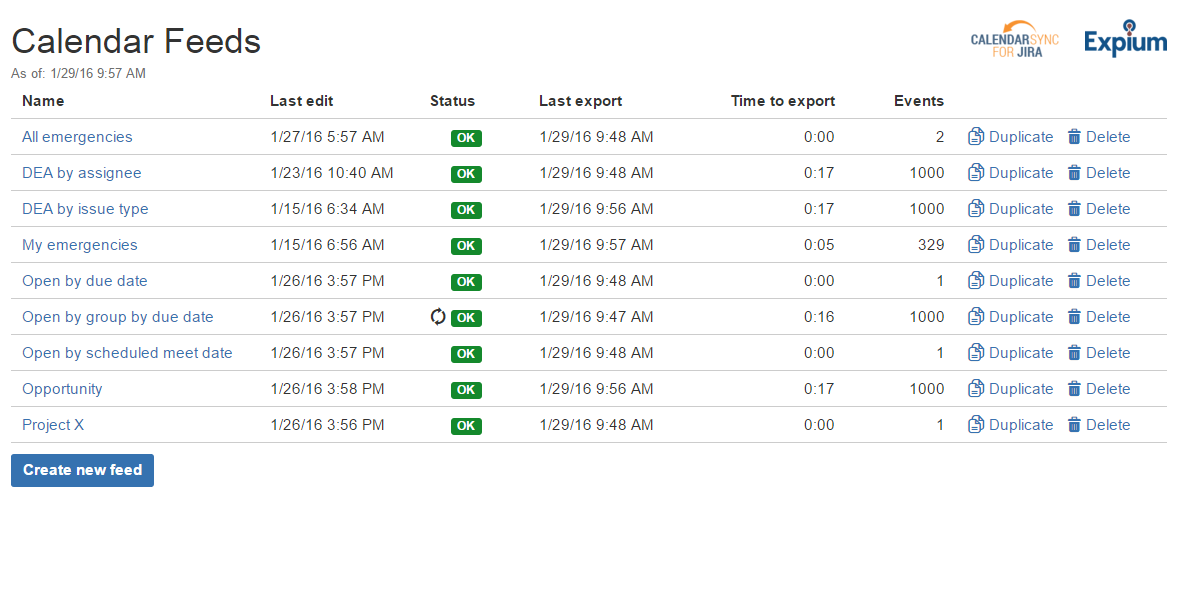Click the Time to export column header
This screenshot has height=591, width=1179.
click(783, 102)
